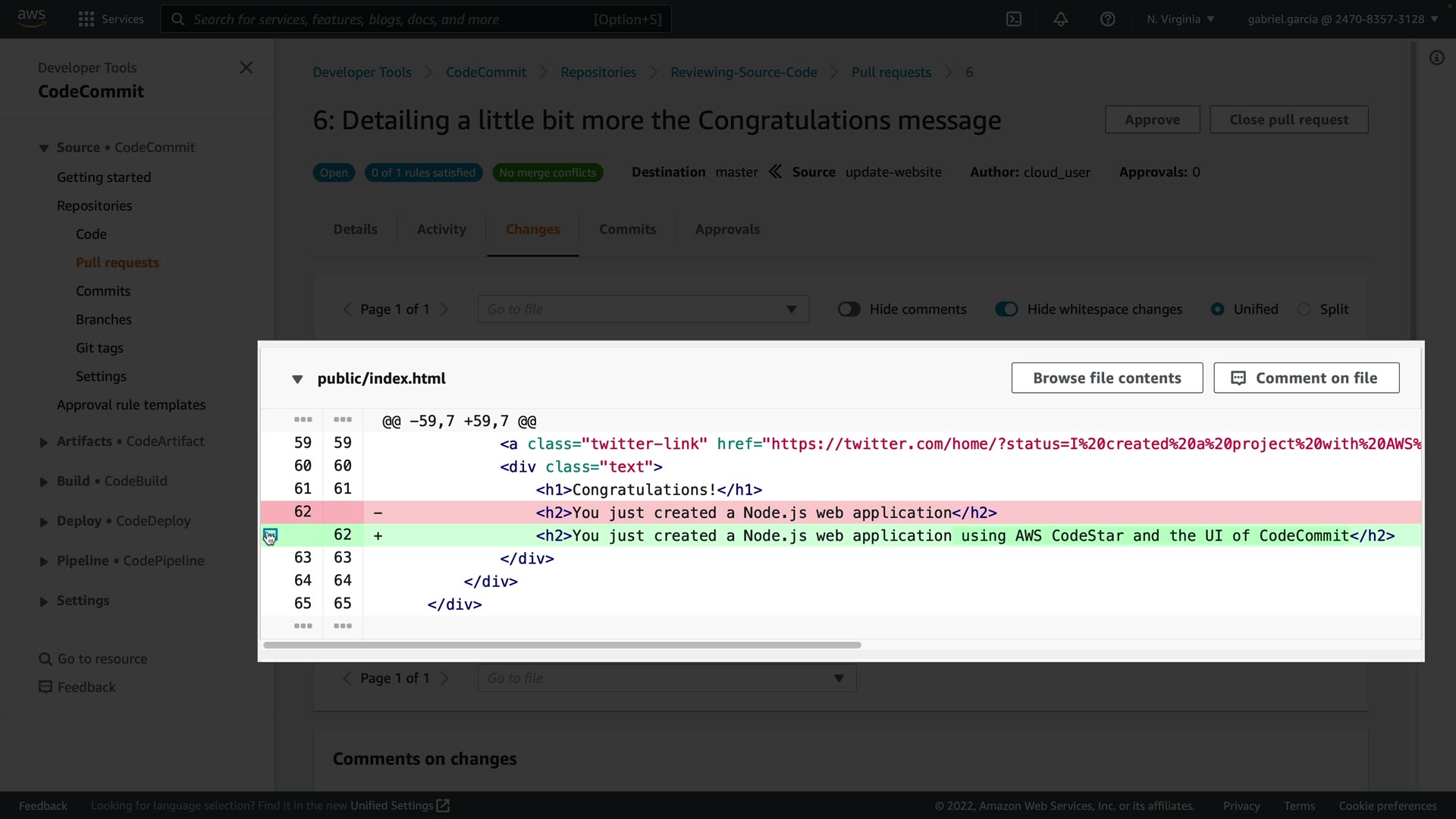Select the Split diff view radio
The image size is (1456, 819).
[x=1304, y=309]
